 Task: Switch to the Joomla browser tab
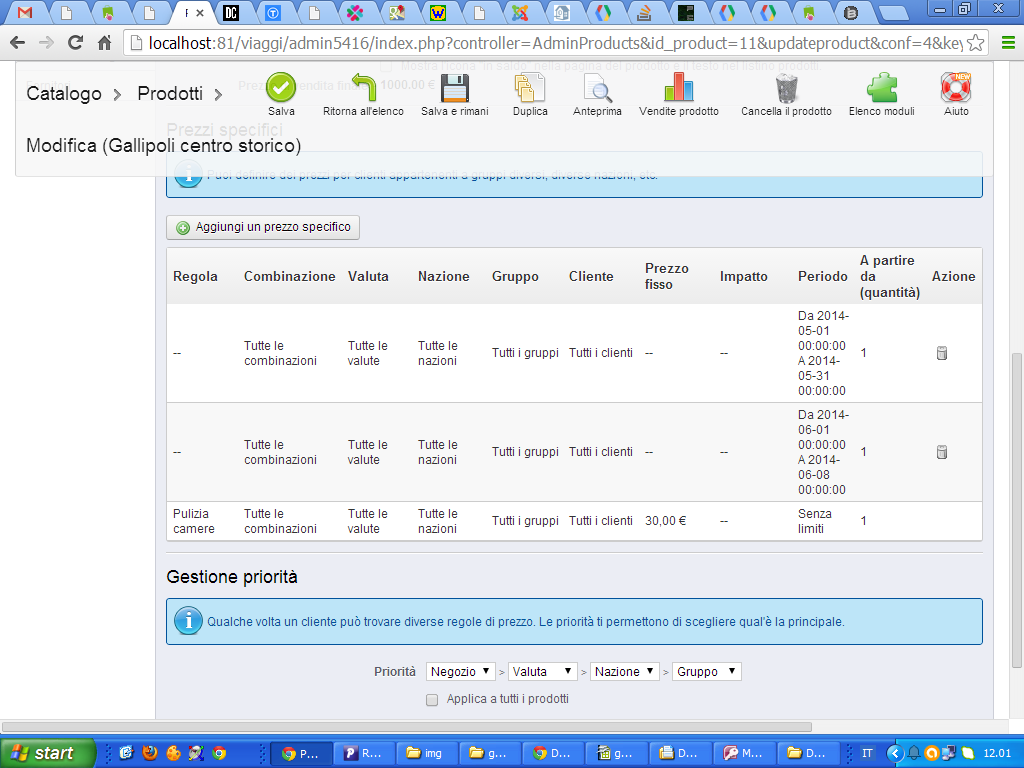[520, 12]
